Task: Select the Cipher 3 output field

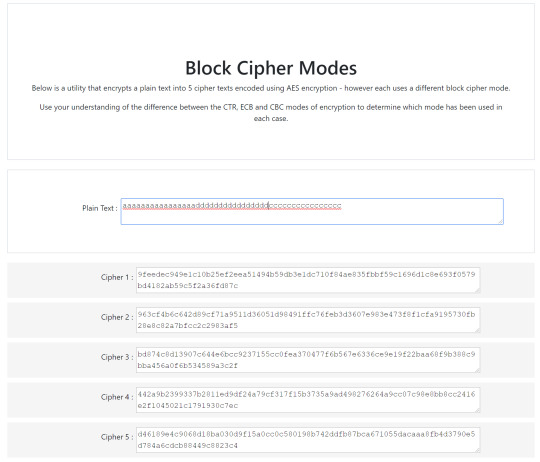Action: click(x=308, y=360)
